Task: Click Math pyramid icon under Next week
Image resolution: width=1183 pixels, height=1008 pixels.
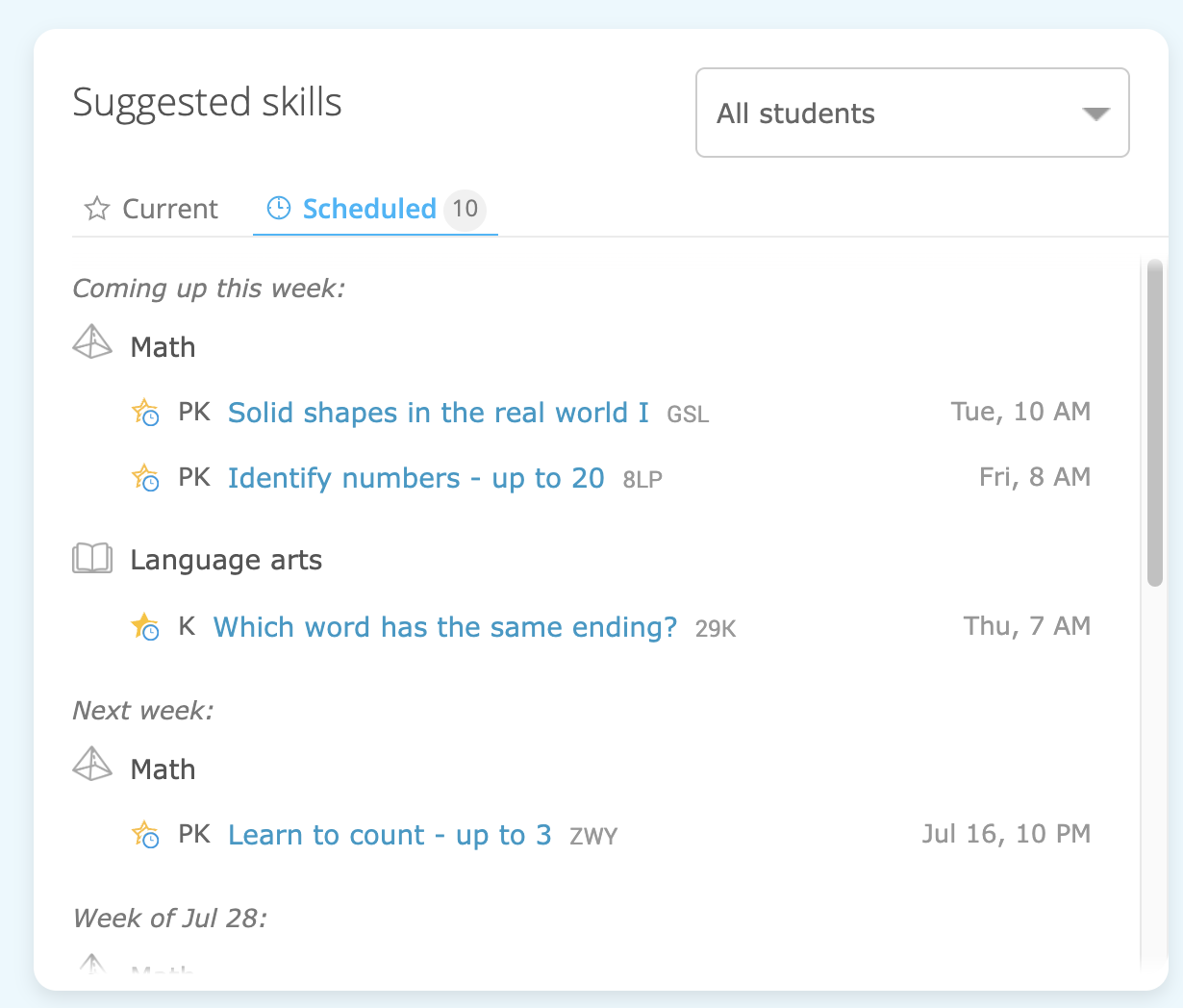Action: coord(92,765)
